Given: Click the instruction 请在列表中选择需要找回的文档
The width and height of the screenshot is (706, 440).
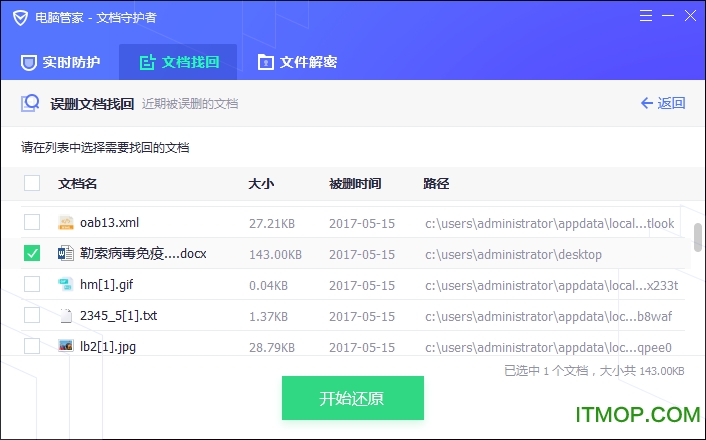Looking at the screenshot, I should (x=105, y=148).
